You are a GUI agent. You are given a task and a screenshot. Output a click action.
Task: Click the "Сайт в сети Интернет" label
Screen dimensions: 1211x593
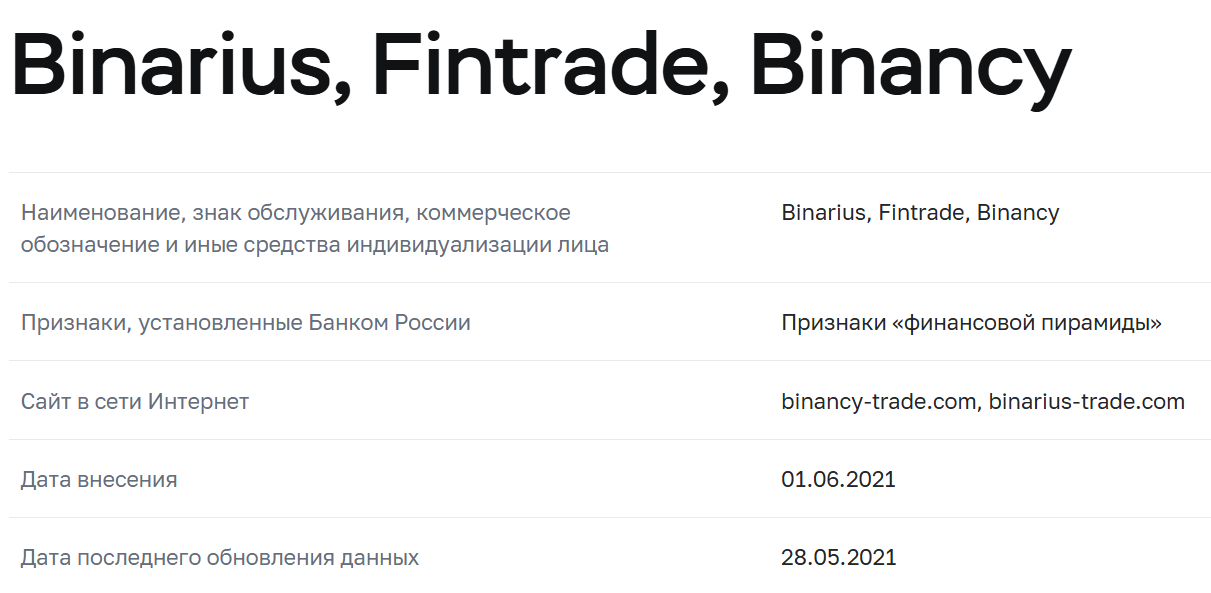tap(135, 402)
